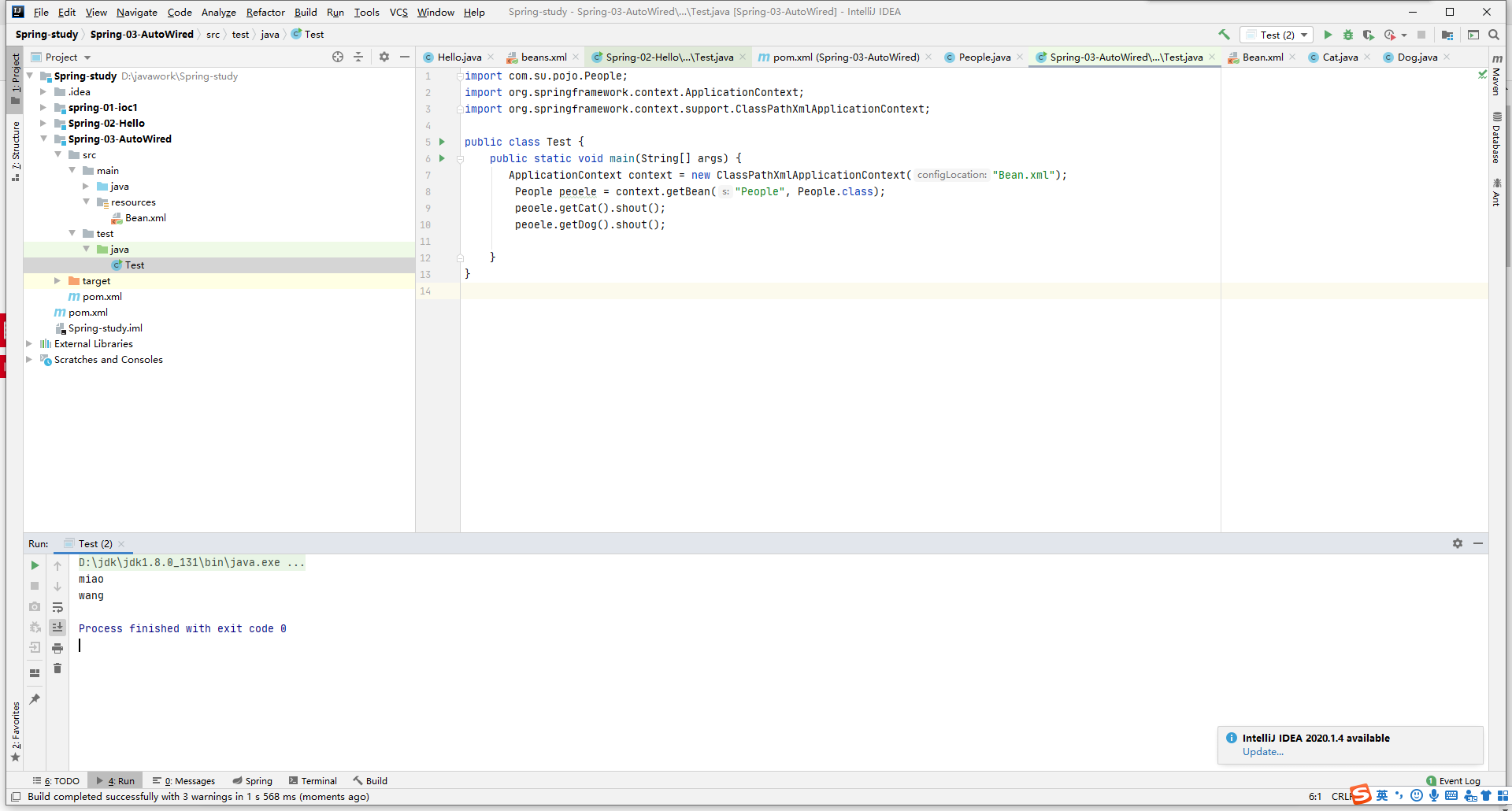Hide the Project tool window
This screenshot has width=1512, height=811.
tap(405, 57)
